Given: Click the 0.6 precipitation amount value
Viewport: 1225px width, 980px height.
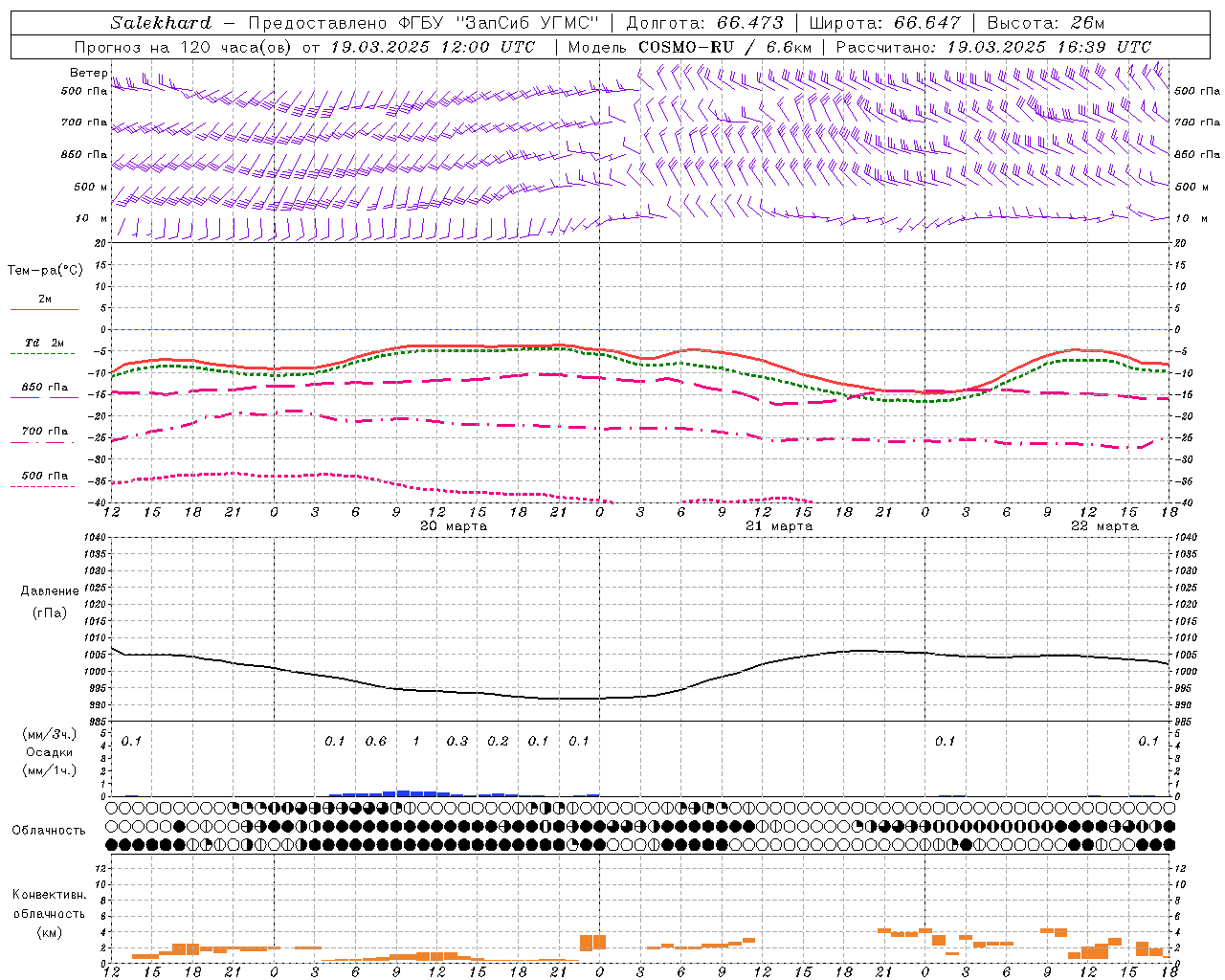Looking at the screenshot, I should point(376,742).
